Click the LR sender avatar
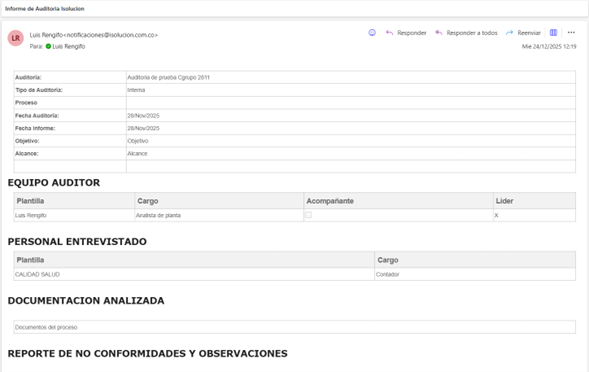Image resolution: width=589 pixels, height=372 pixels. (x=15, y=38)
